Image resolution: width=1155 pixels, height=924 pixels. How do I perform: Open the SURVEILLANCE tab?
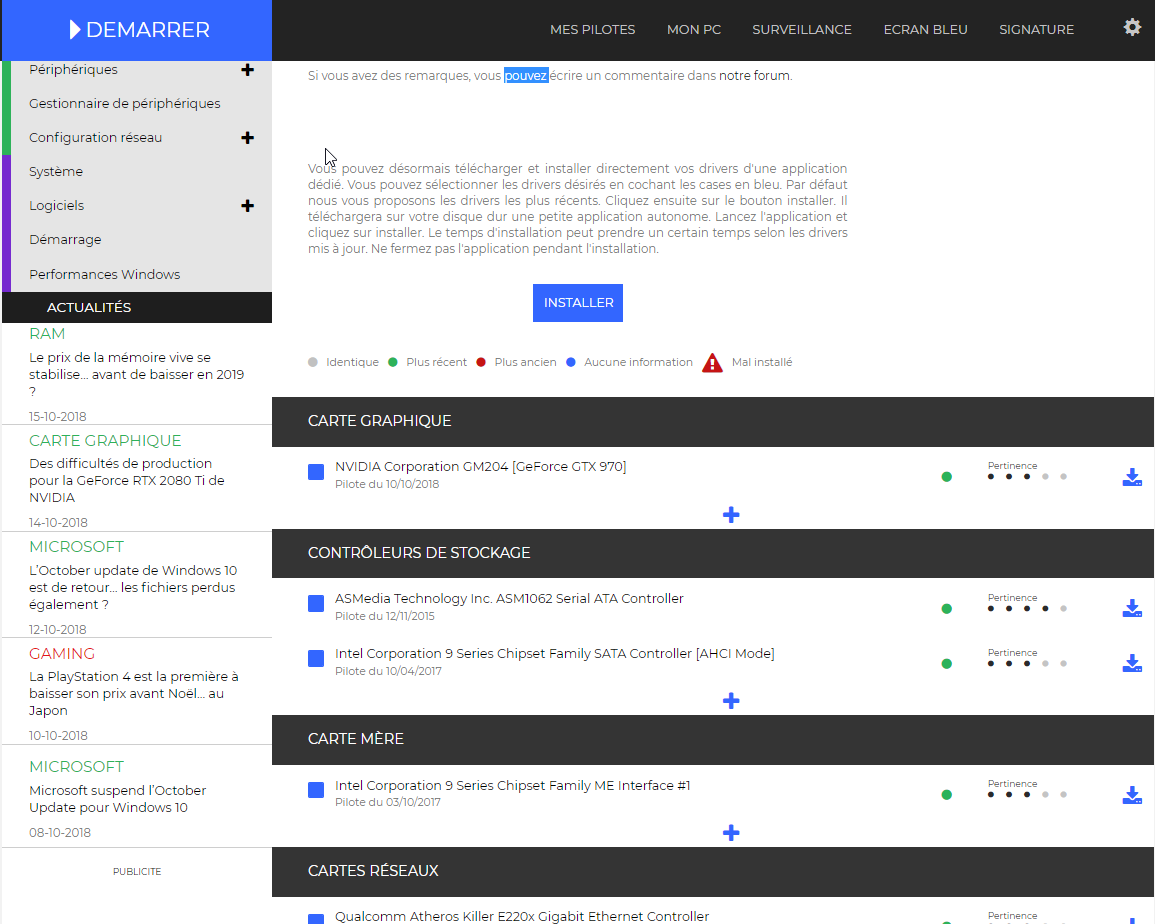point(801,29)
